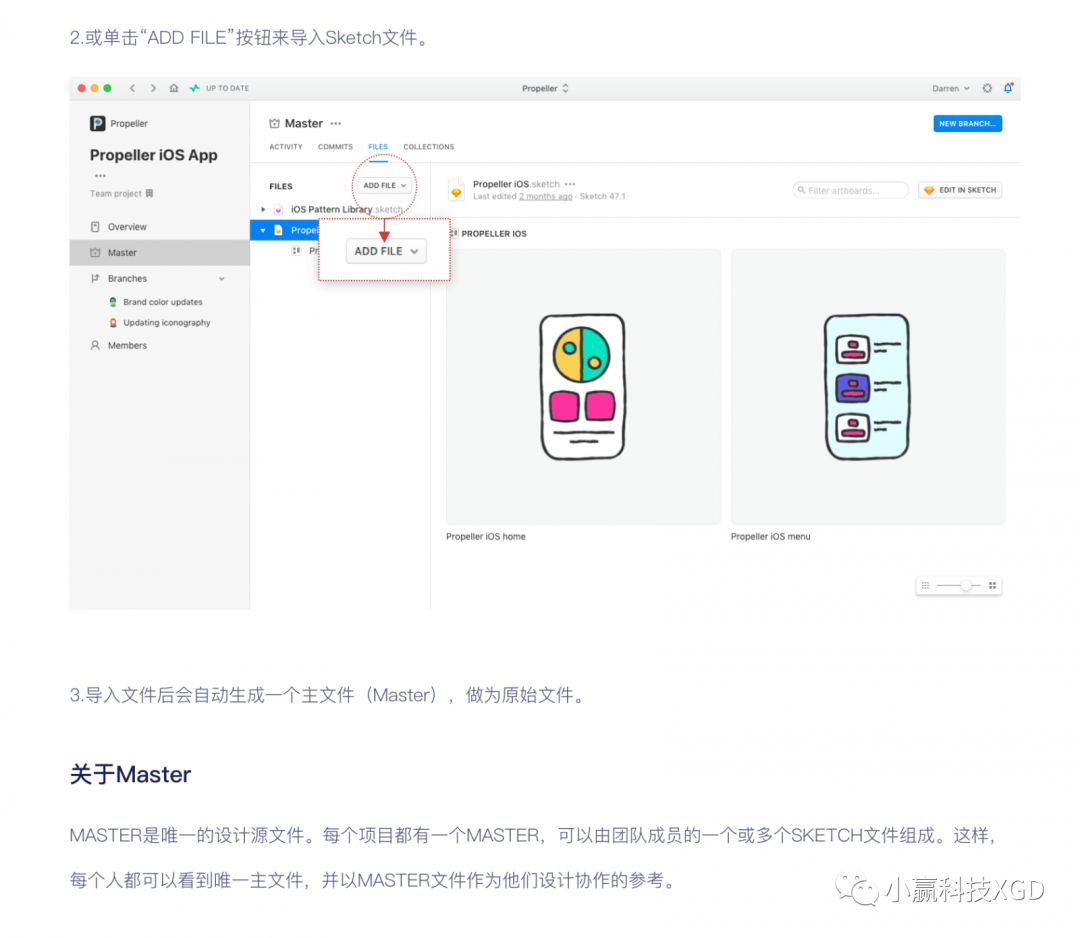Click the 2 months ago link

546,196
